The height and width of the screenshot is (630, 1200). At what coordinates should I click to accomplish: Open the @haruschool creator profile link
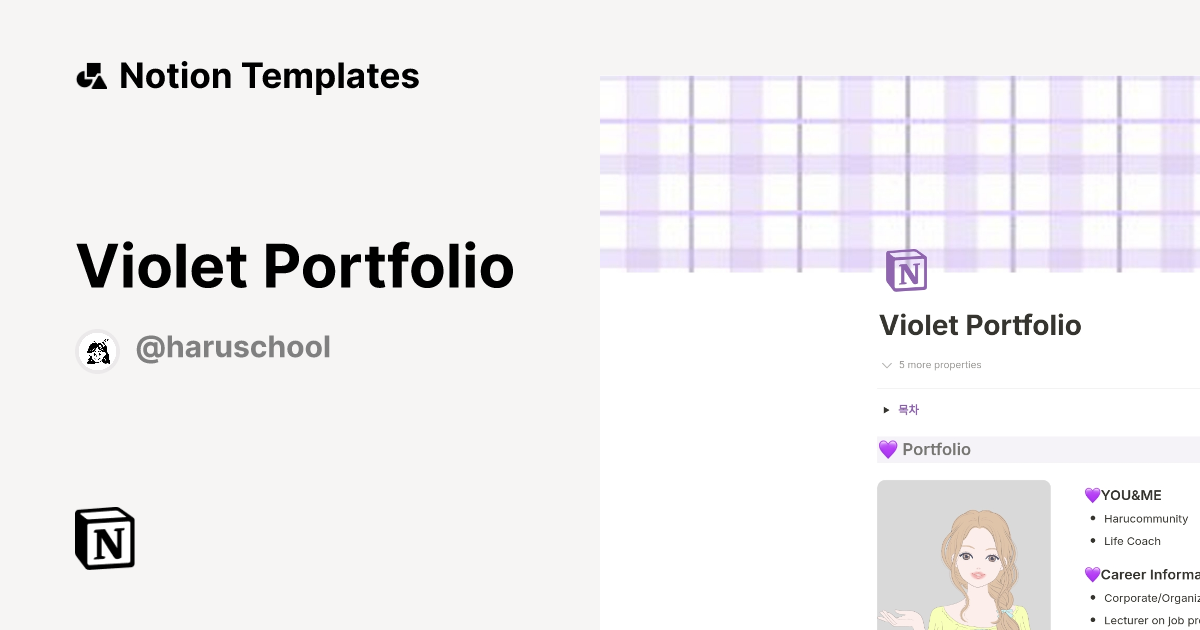pyautogui.click(x=233, y=346)
